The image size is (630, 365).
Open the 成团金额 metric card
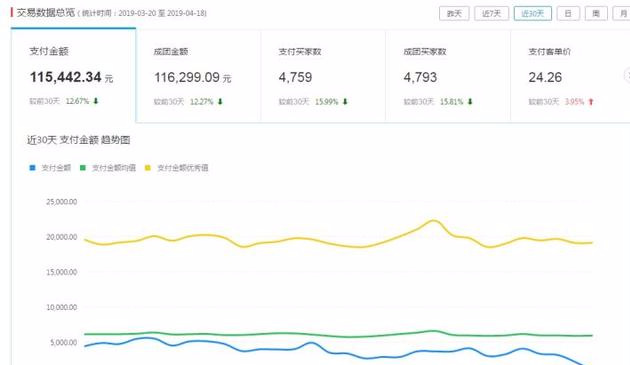coord(198,76)
